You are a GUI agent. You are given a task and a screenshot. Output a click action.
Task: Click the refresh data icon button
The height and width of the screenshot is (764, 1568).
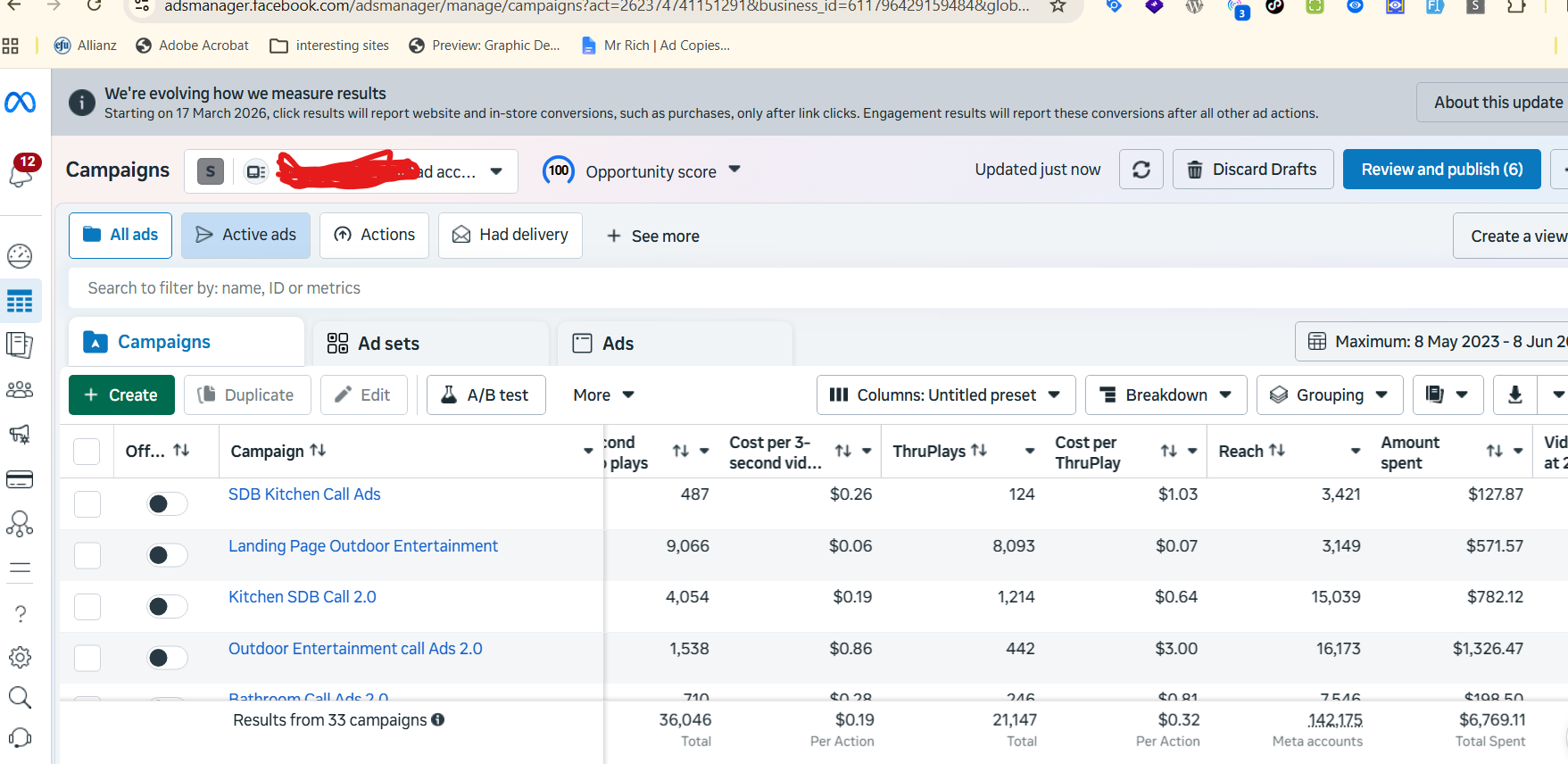coord(1141,170)
